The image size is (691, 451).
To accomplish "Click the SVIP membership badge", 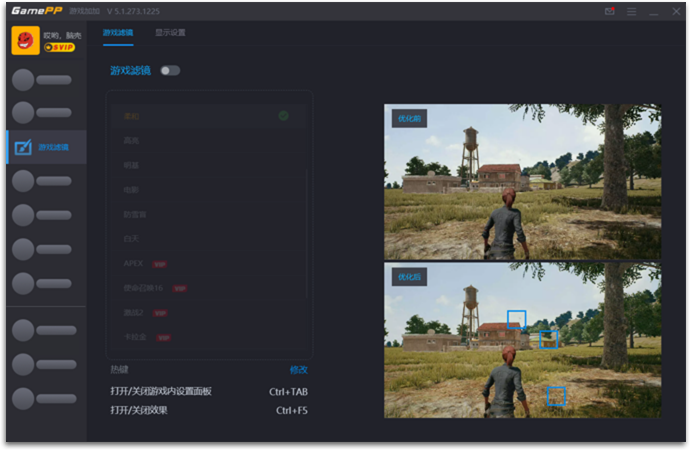I will [59, 47].
